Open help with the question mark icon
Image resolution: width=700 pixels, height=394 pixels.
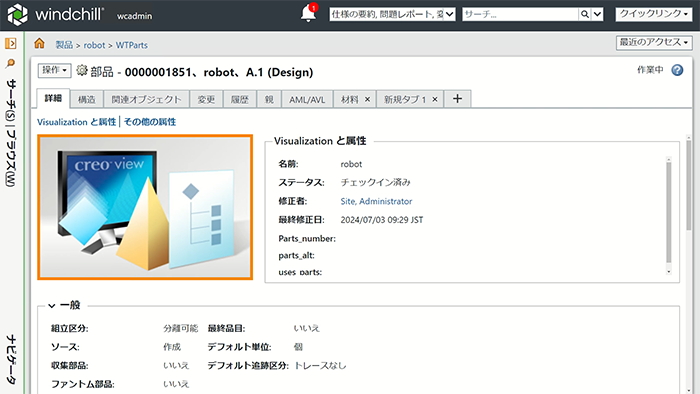pyautogui.click(x=677, y=70)
